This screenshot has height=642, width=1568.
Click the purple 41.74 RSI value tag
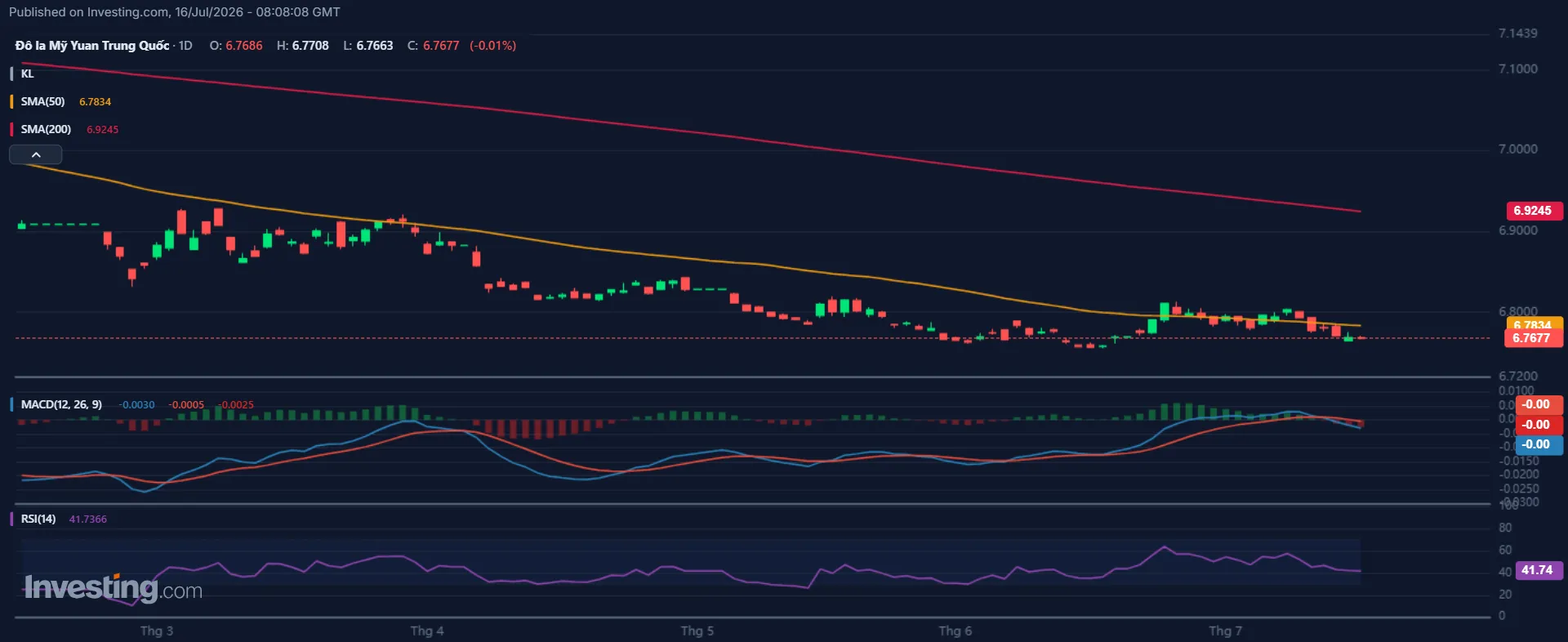click(x=1538, y=570)
